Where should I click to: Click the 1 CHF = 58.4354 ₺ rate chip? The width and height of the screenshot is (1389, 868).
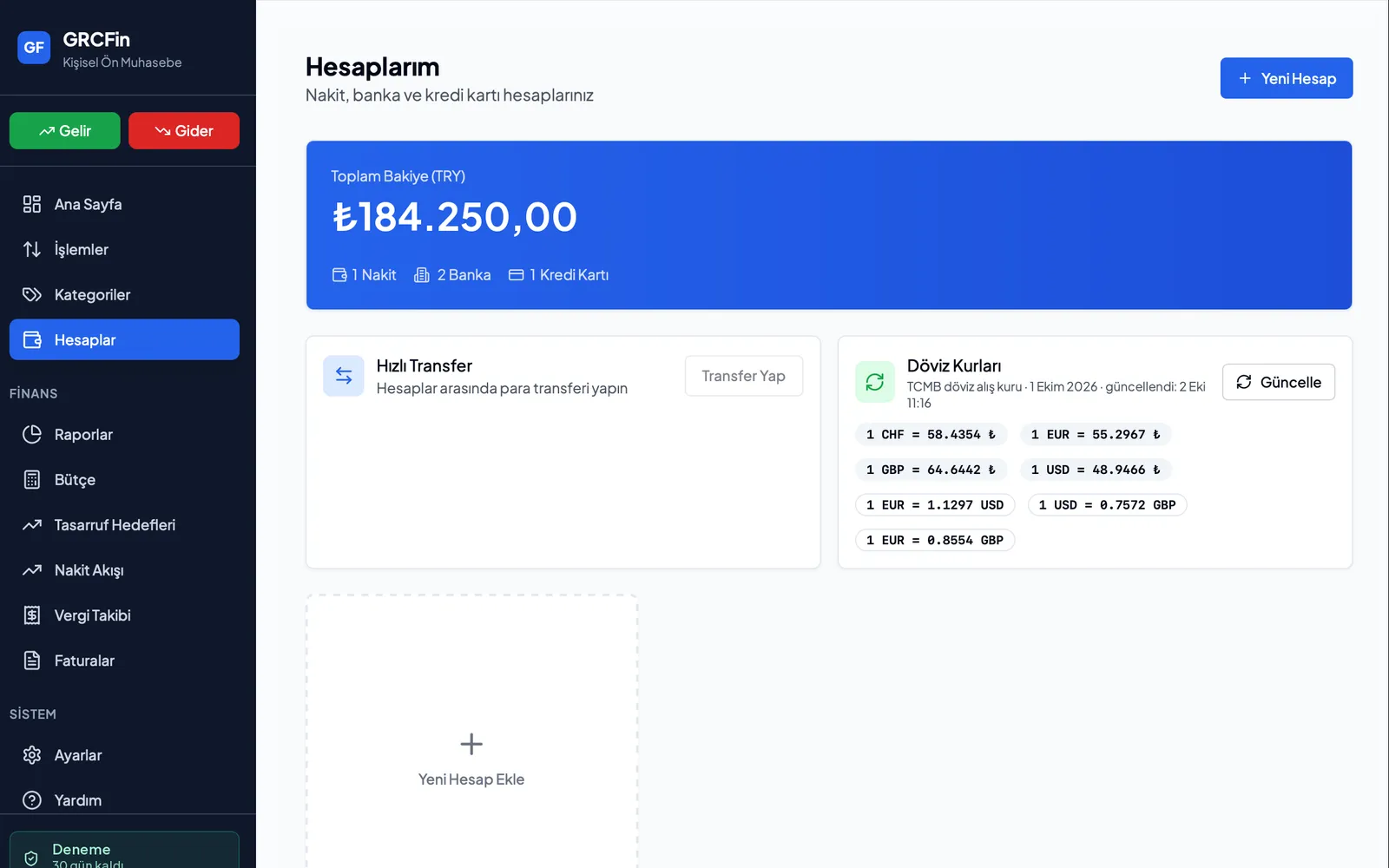931,434
